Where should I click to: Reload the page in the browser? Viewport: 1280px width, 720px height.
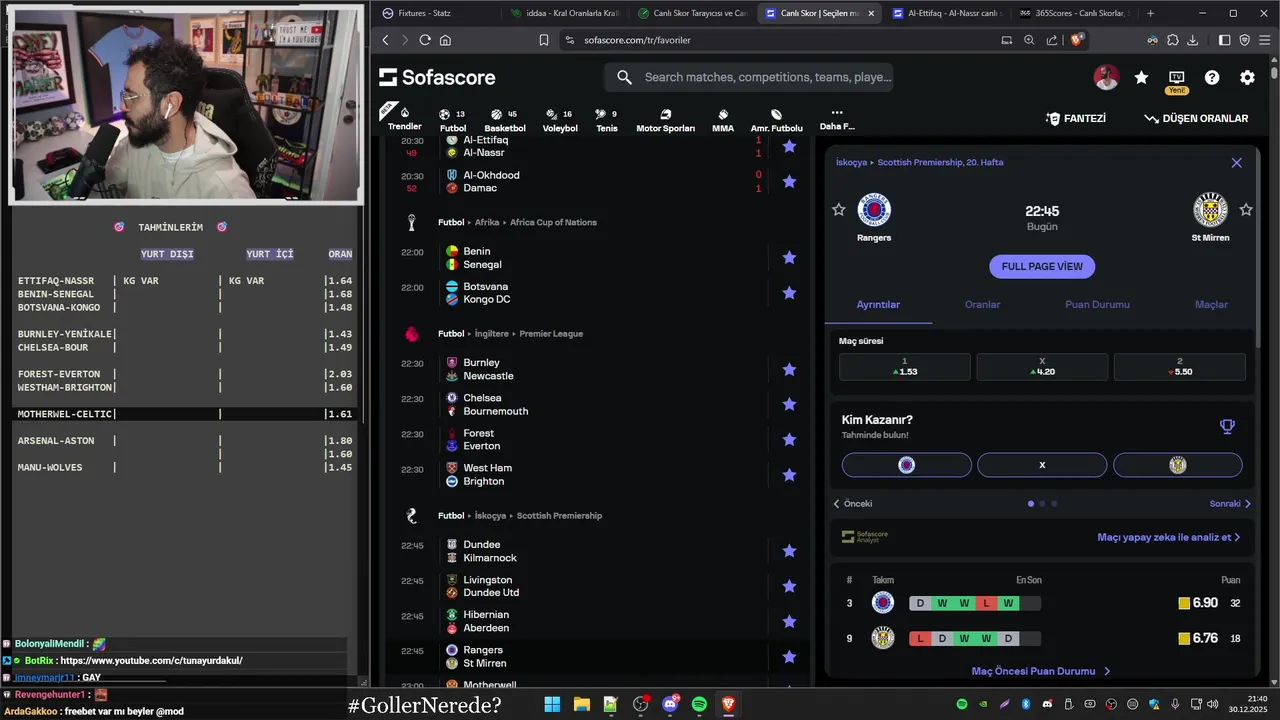coord(425,40)
